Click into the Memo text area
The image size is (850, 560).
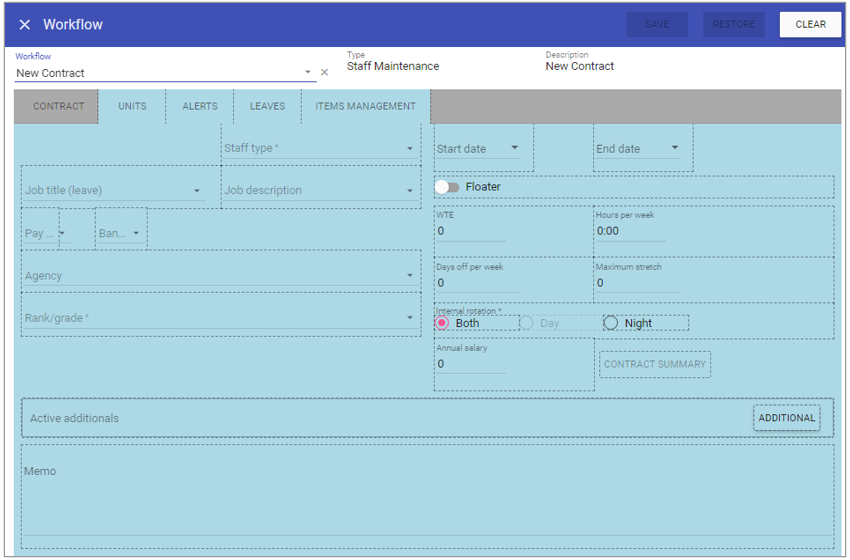click(x=427, y=500)
